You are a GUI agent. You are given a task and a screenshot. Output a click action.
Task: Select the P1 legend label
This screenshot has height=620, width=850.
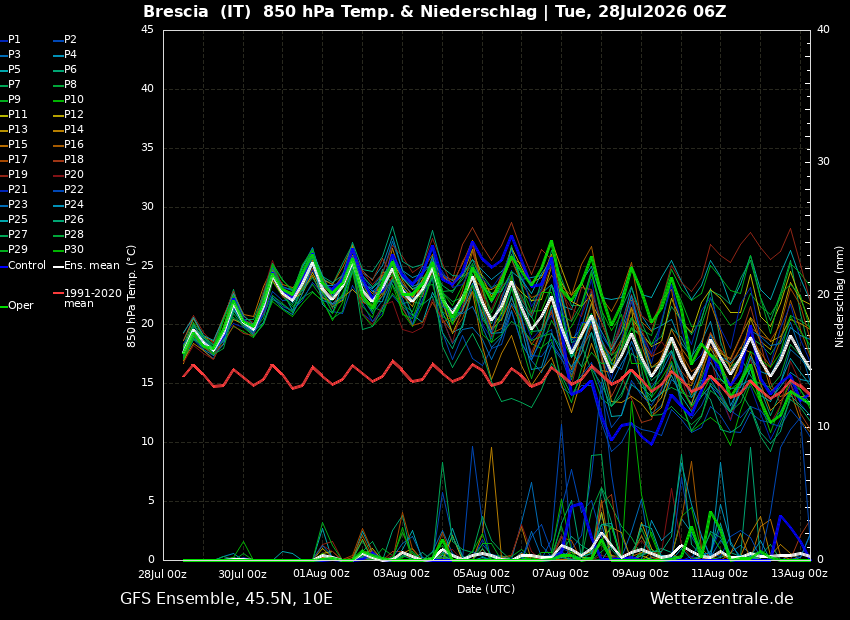click(x=14, y=40)
